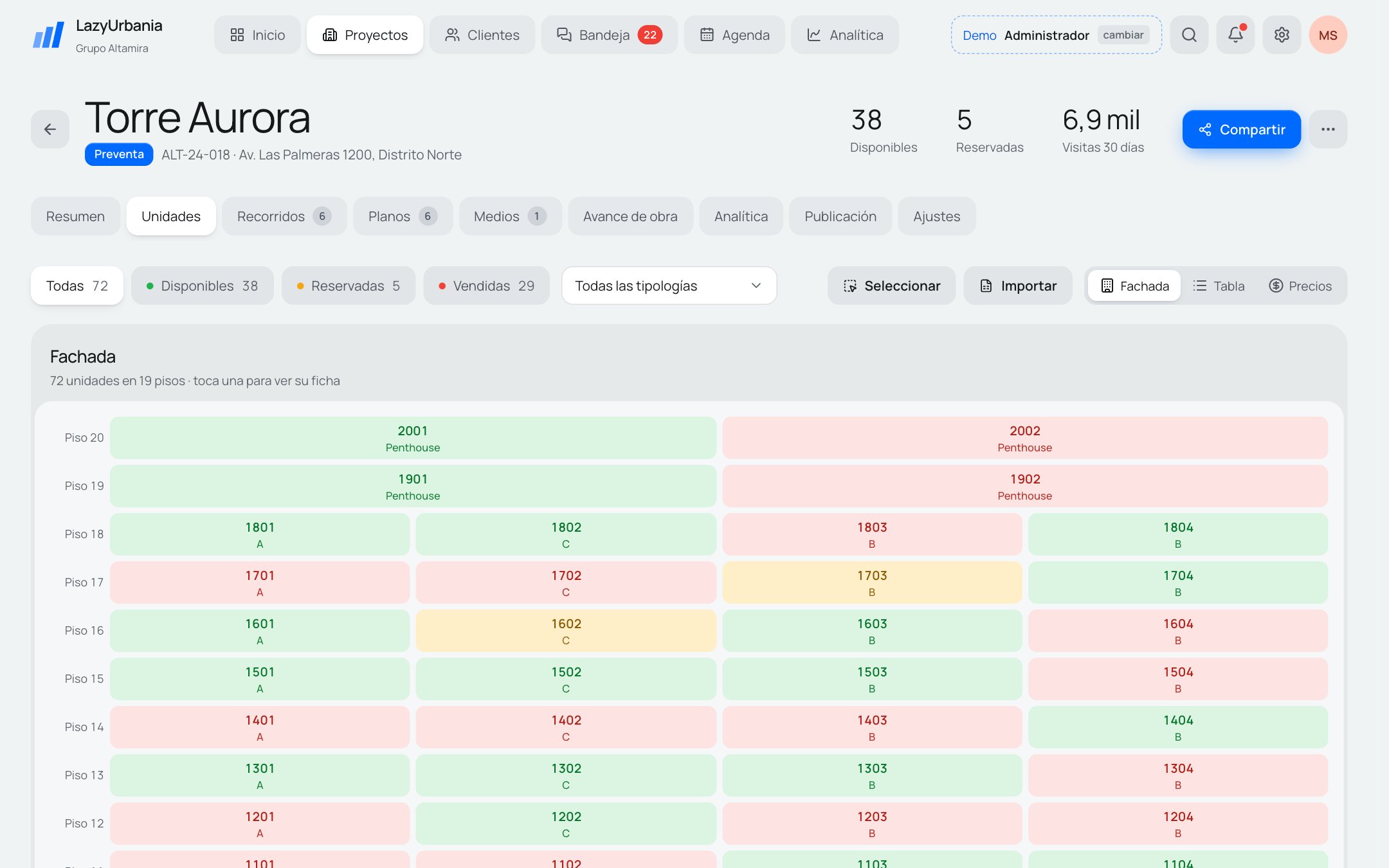This screenshot has width=1389, height=868.
Task: Switch to Avance de obra tab
Action: (630, 216)
